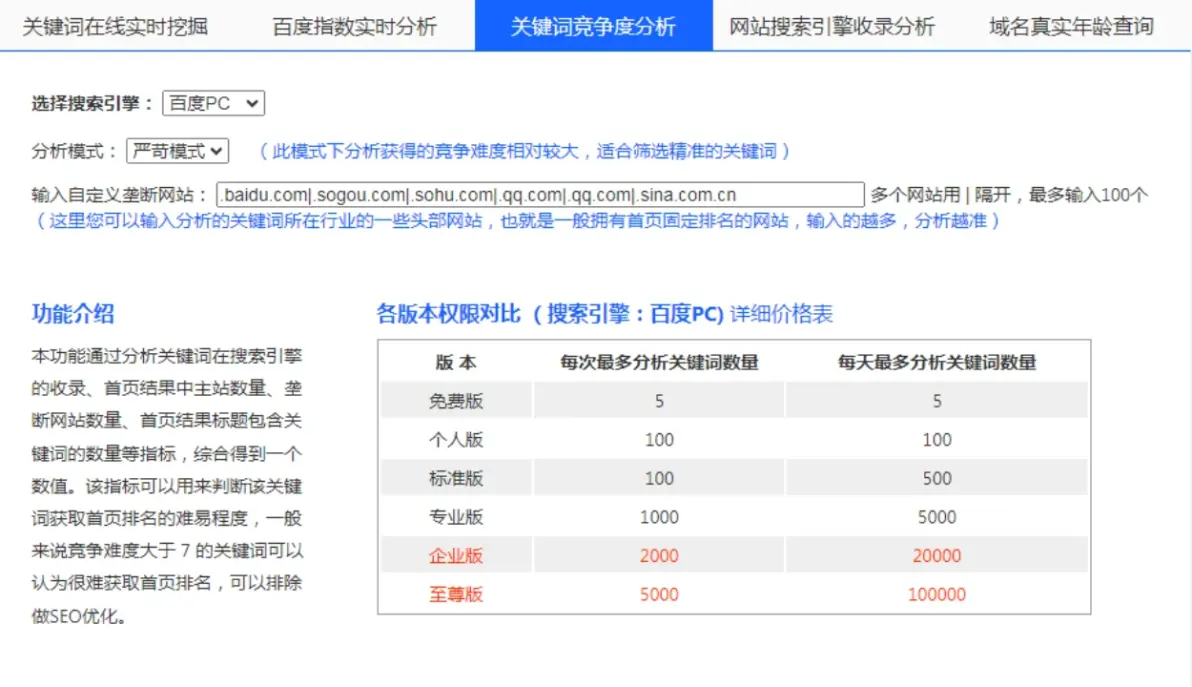Open the 严苛模式 analysis mode dropdown
The image size is (1192, 687).
click(x=177, y=150)
